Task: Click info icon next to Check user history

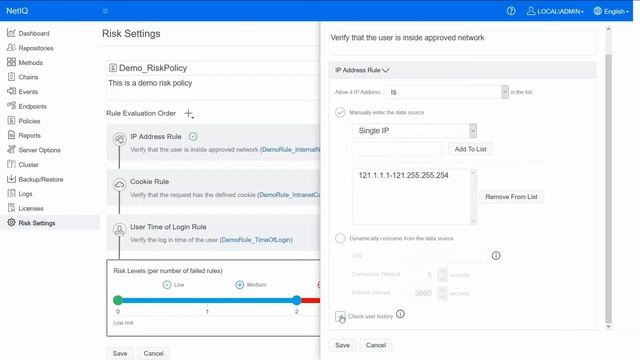Action: 400,314
